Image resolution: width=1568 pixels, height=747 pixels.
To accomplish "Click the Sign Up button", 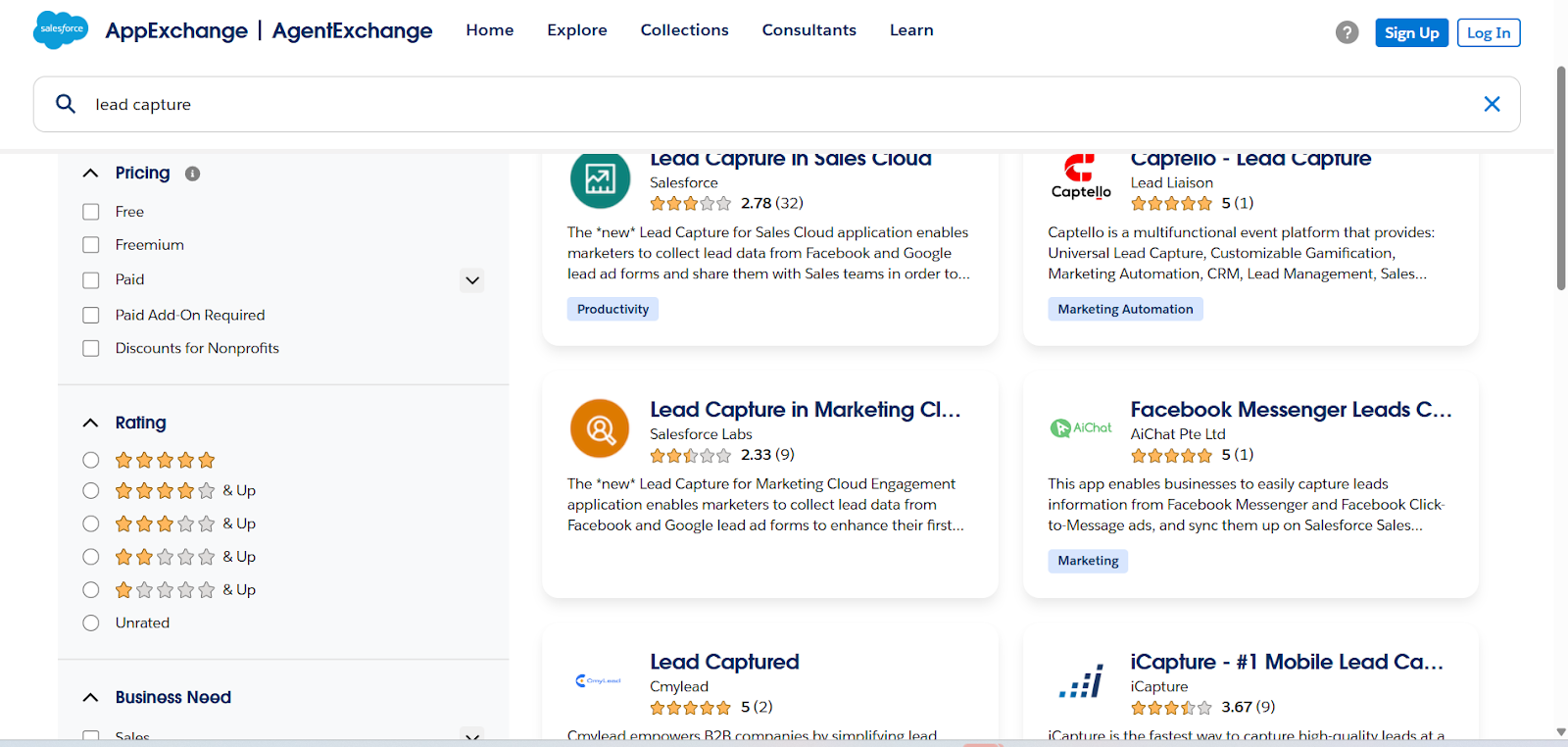I will [1411, 32].
